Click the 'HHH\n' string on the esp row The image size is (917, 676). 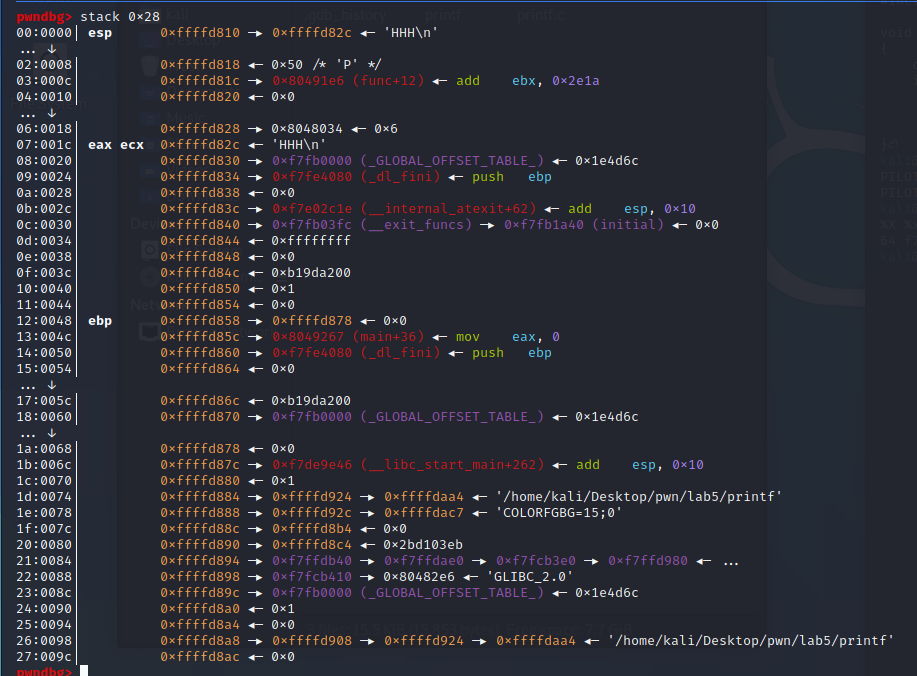[411, 33]
